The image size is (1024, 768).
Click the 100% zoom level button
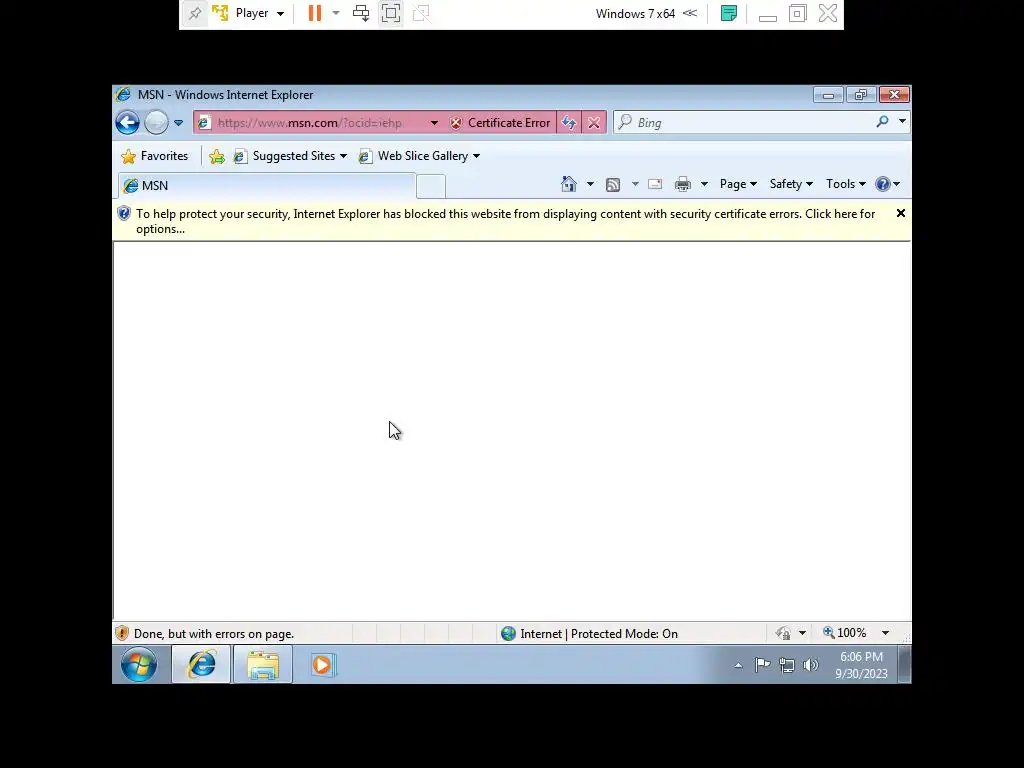click(x=844, y=633)
